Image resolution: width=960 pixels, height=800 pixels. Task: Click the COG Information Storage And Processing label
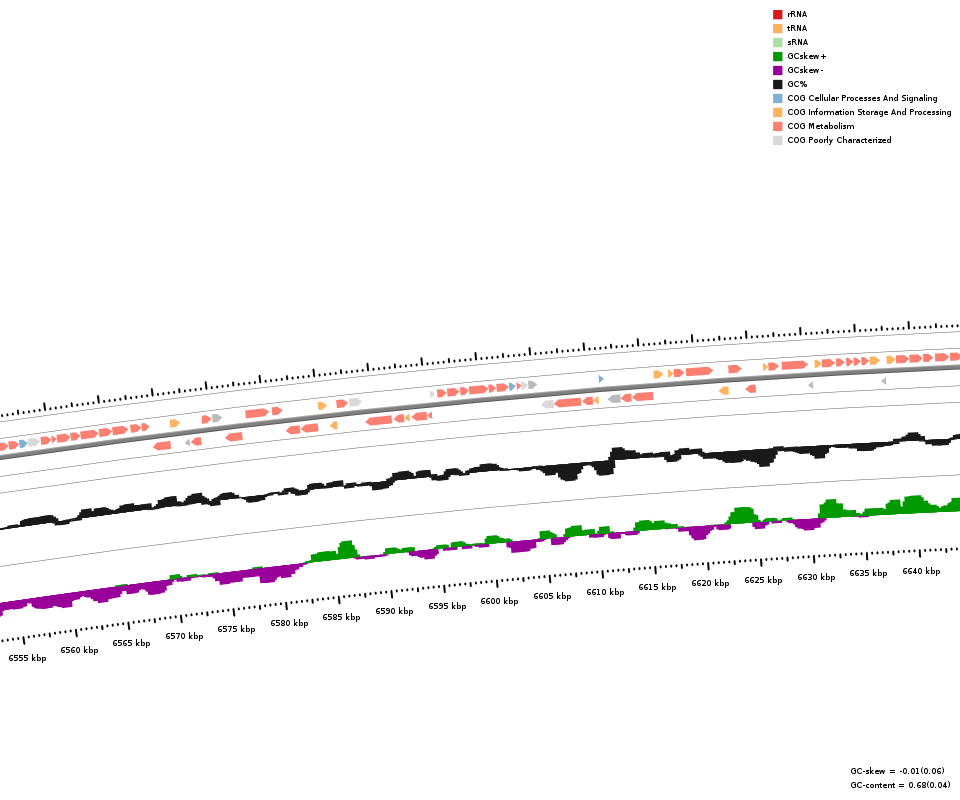click(869, 112)
